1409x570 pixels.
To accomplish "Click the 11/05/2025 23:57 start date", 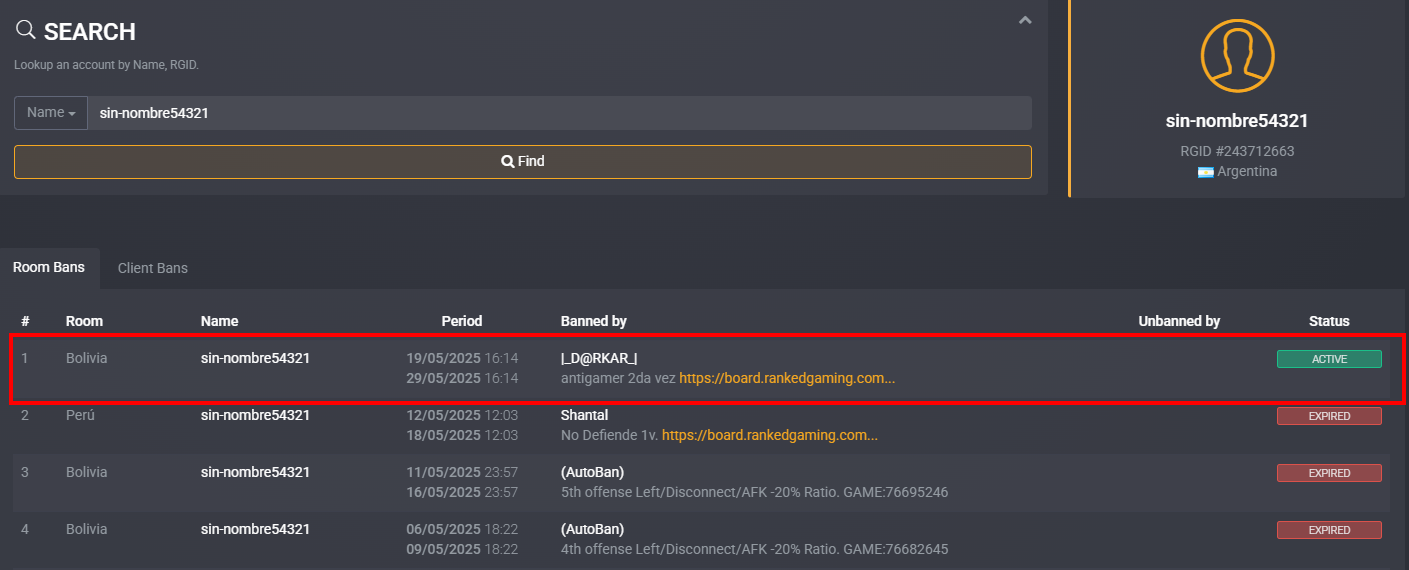I will (462, 472).
